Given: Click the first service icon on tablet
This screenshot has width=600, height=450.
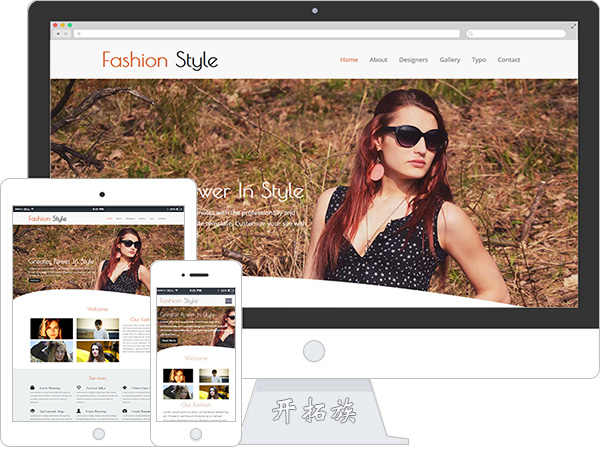Looking at the screenshot, I should pyautogui.click(x=33, y=388).
